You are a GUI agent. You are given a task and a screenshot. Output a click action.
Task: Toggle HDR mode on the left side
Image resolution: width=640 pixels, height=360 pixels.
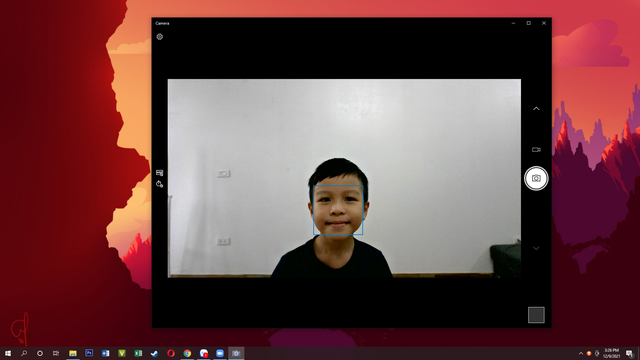[x=160, y=173]
